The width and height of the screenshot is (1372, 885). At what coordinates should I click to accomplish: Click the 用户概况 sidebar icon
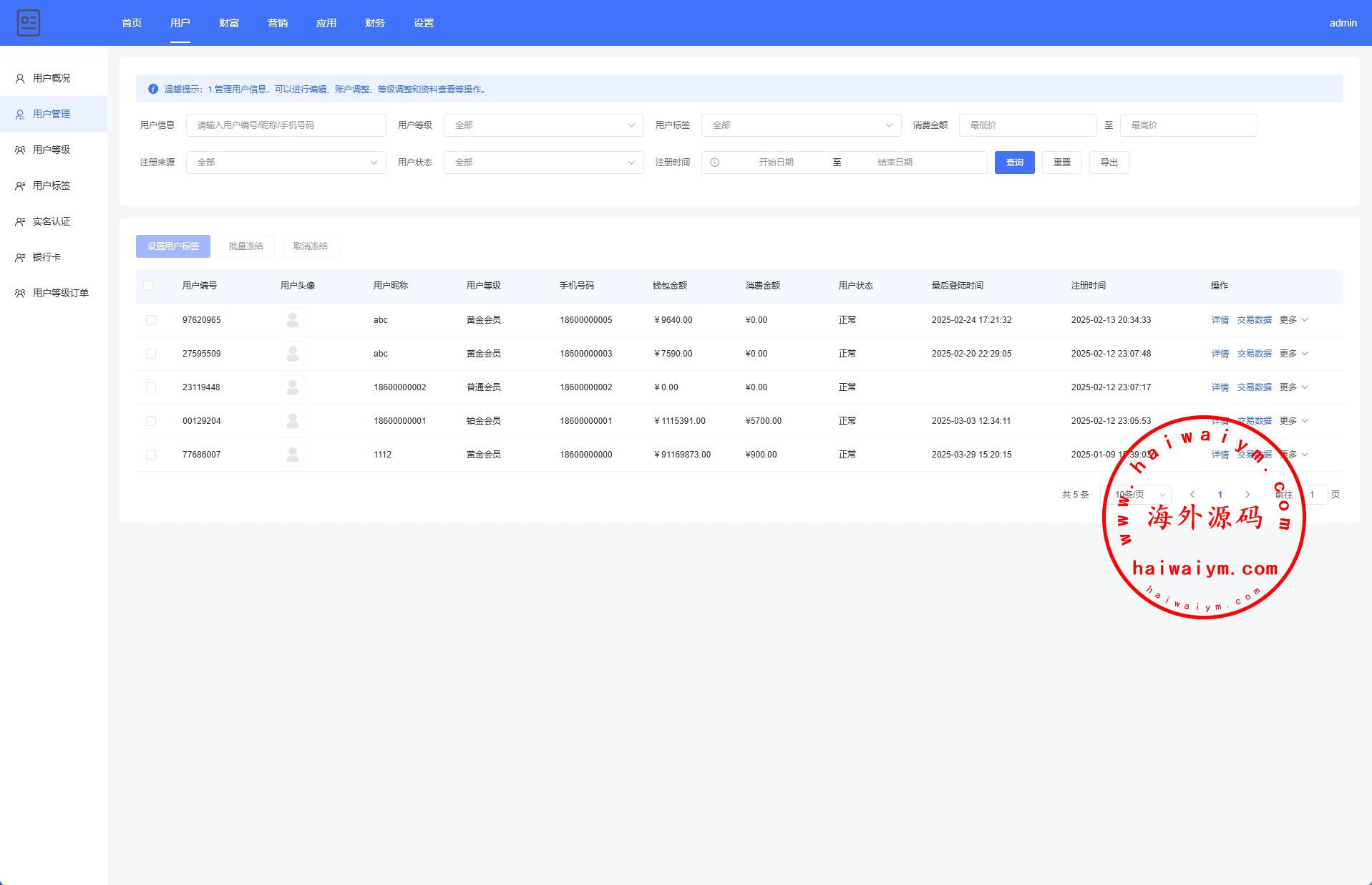pyautogui.click(x=20, y=79)
